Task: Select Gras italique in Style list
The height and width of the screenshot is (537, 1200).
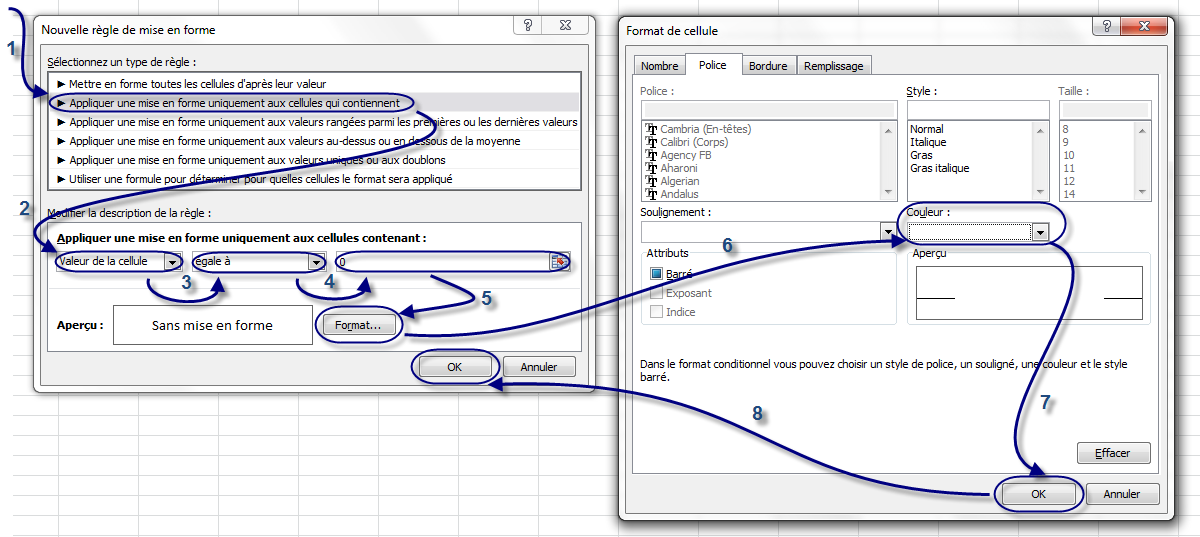Action: (x=939, y=168)
